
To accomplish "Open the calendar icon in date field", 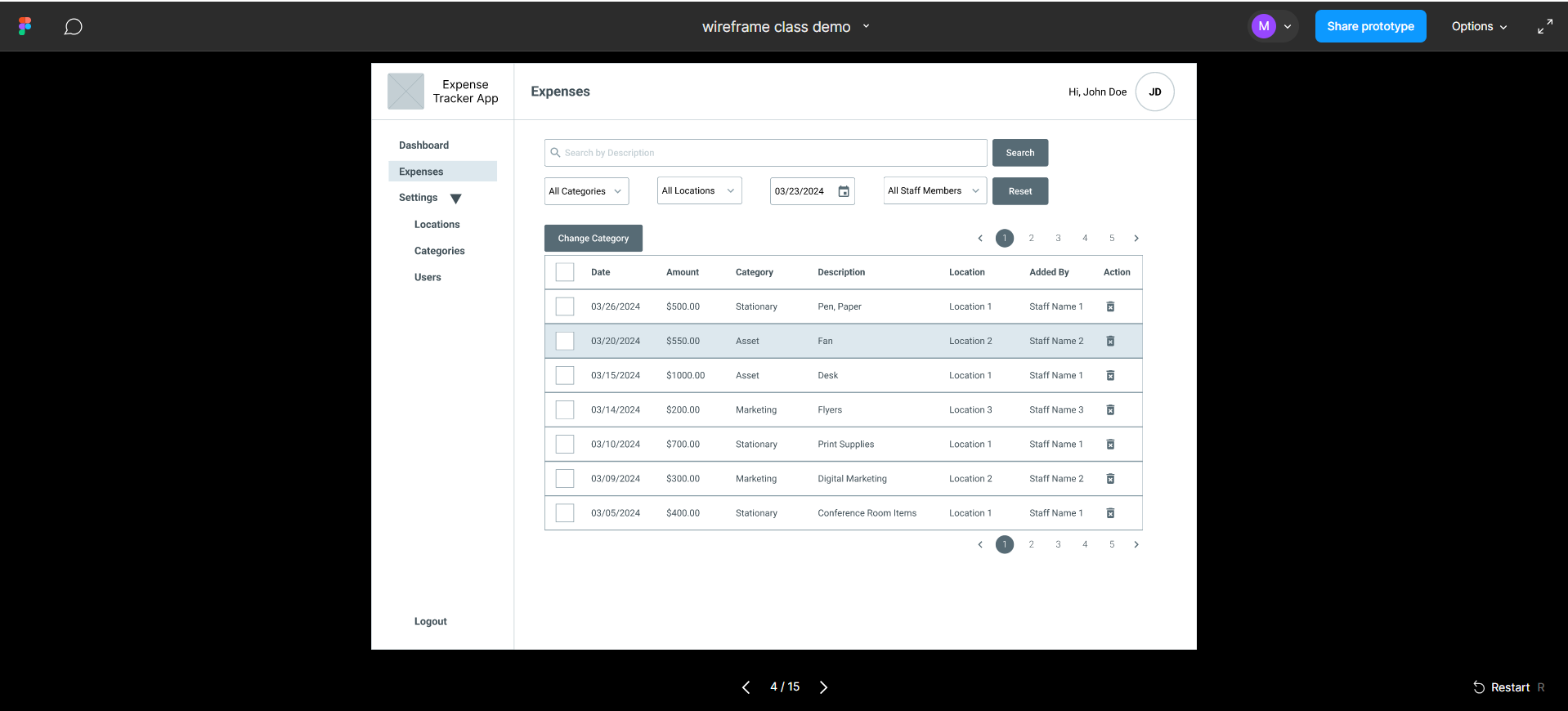I will pyautogui.click(x=844, y=191).
